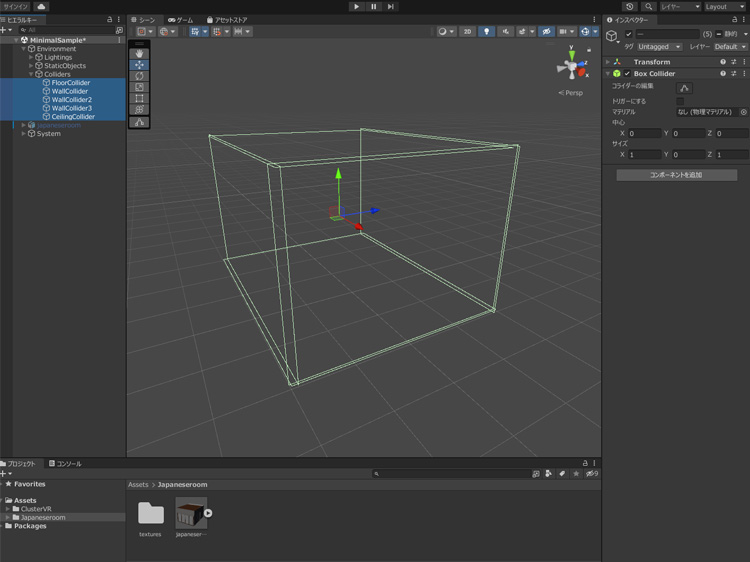750x562 pixels.
Task: Toggle the 2D scene view mode
Action: [467, 32]
